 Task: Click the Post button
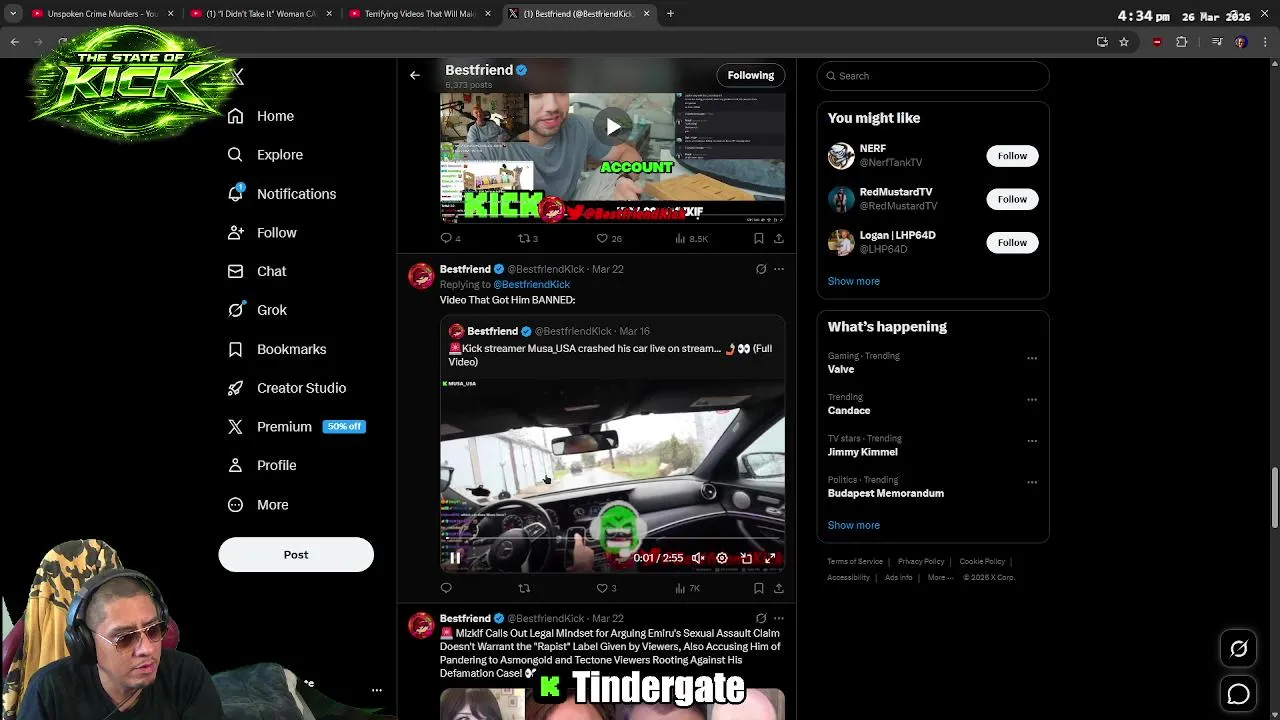tap(296, 555)
